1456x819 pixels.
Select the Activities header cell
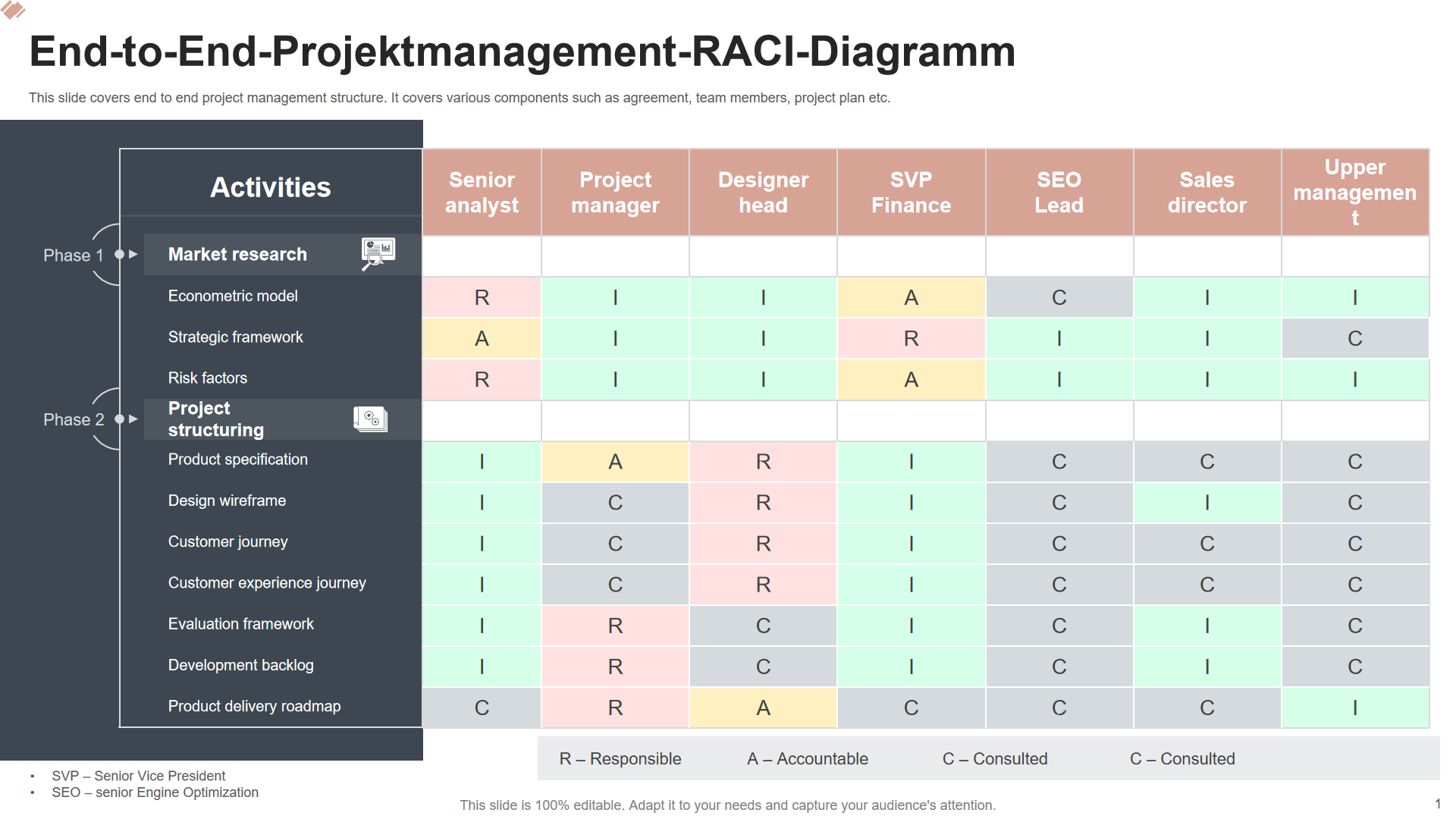(270, 187)
